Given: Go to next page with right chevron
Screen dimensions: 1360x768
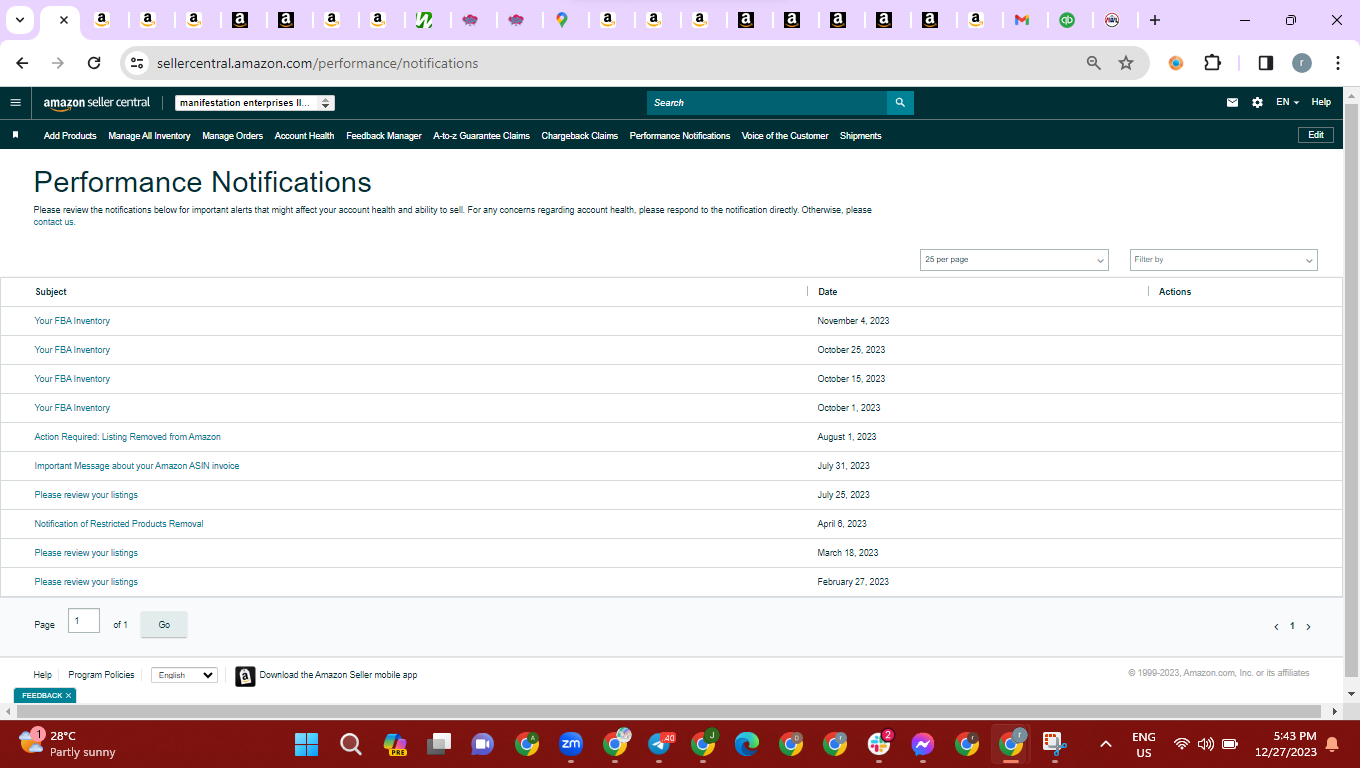Looking at the screenshot, I should coord(1308,627).
